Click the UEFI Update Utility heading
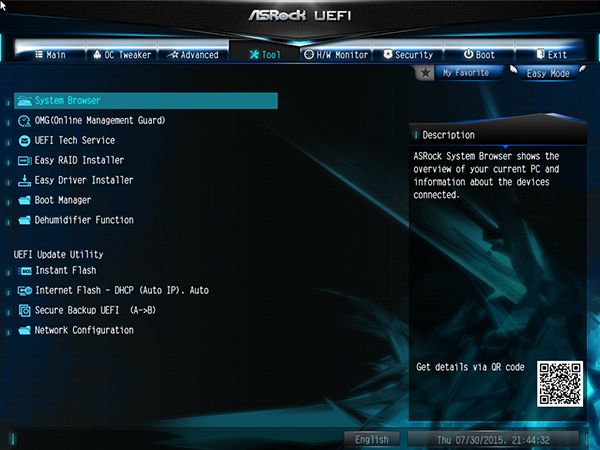The image size is (600, 450). [x=59, y=254]
